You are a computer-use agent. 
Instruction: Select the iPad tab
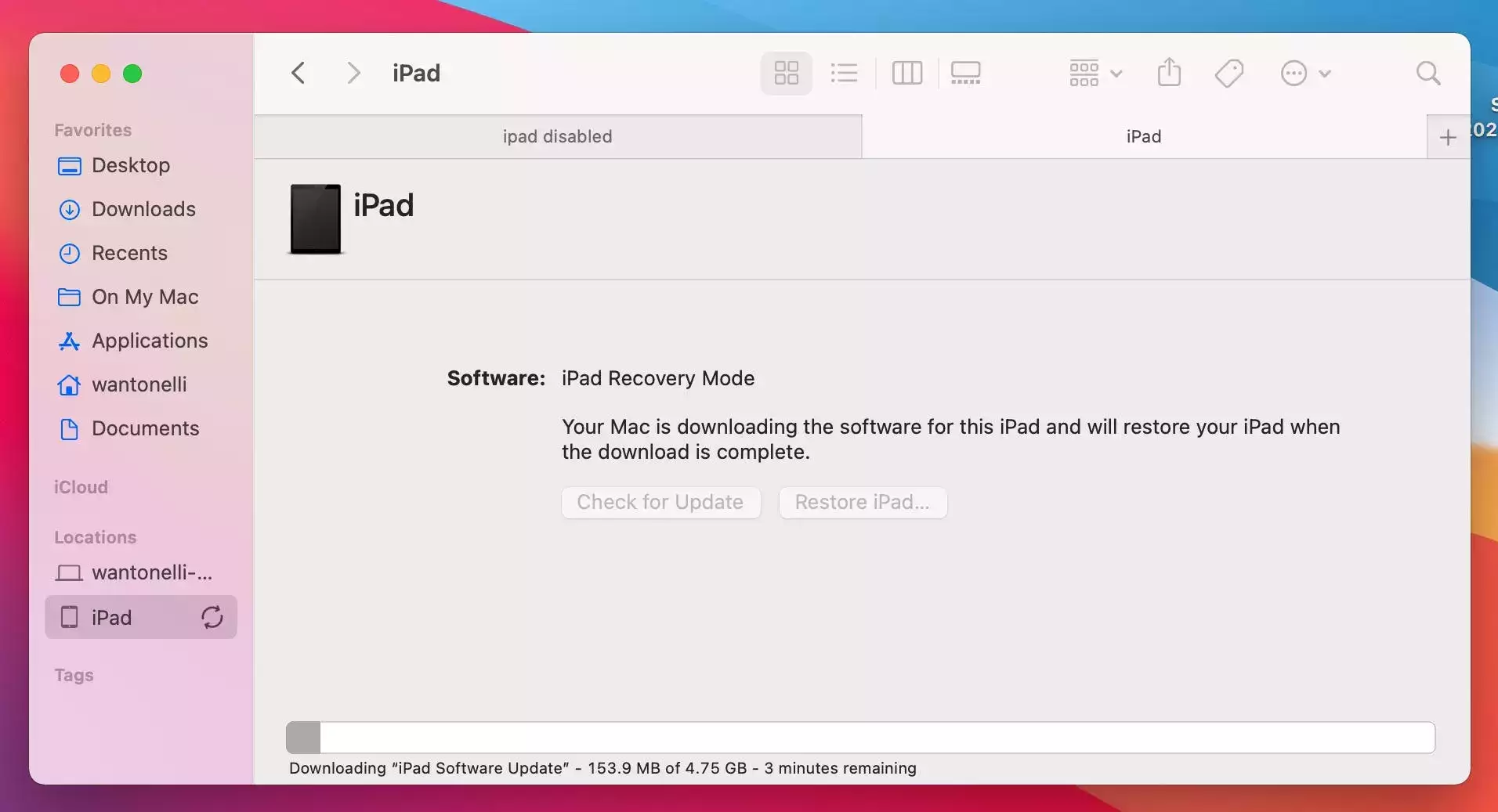pyautogui.click(x=1143, y=137)
